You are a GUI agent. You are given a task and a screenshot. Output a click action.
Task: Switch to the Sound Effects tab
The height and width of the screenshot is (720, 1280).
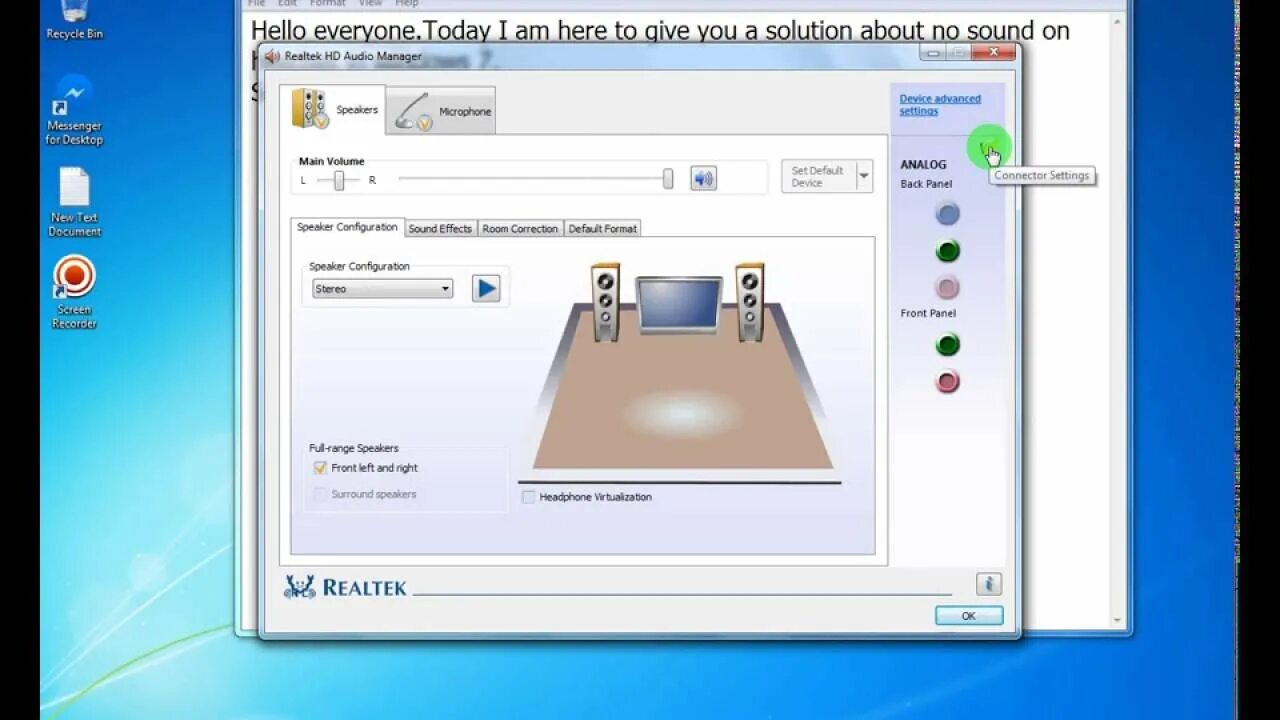click(x=440, y=229)
